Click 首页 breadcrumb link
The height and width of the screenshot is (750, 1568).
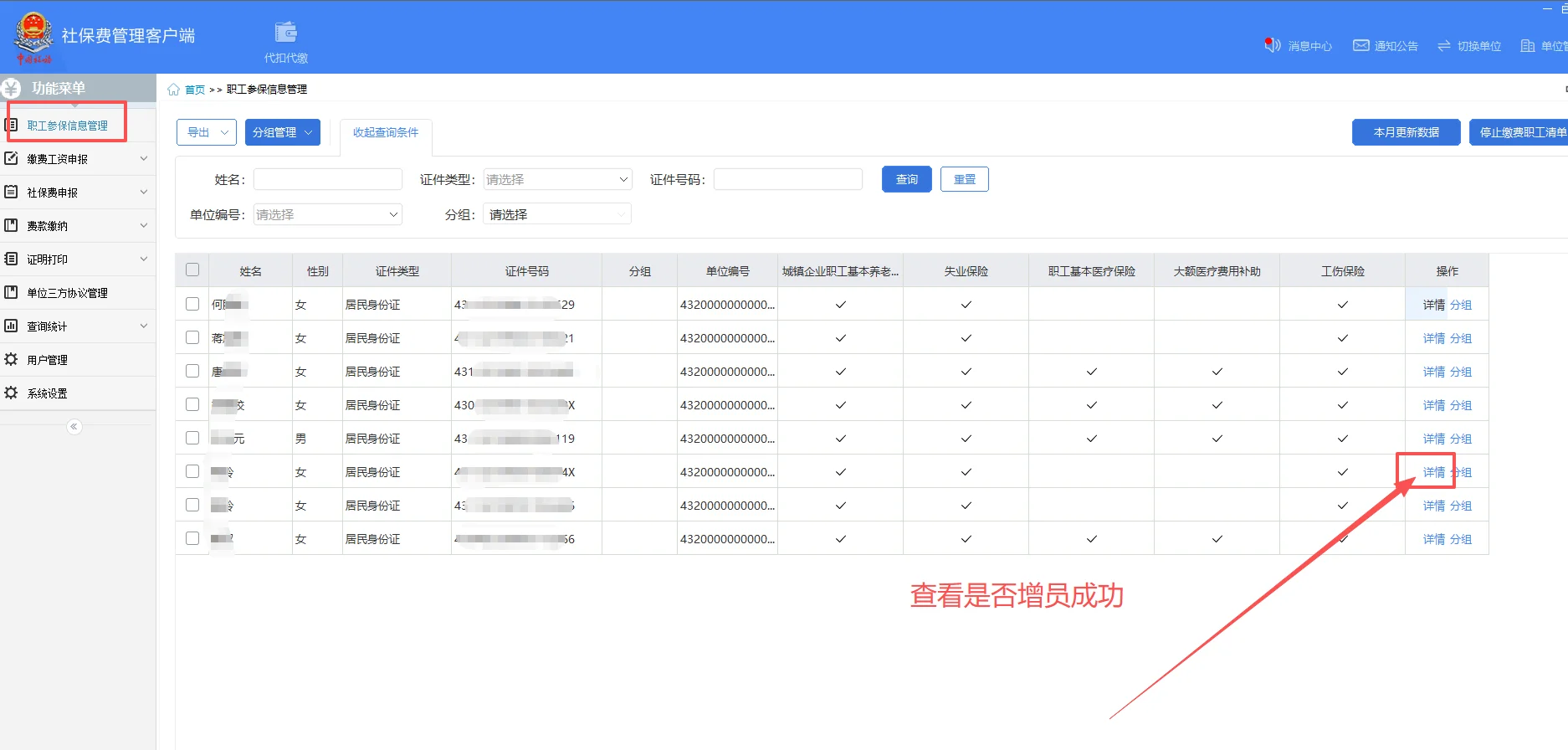click(x=195, y=90)
